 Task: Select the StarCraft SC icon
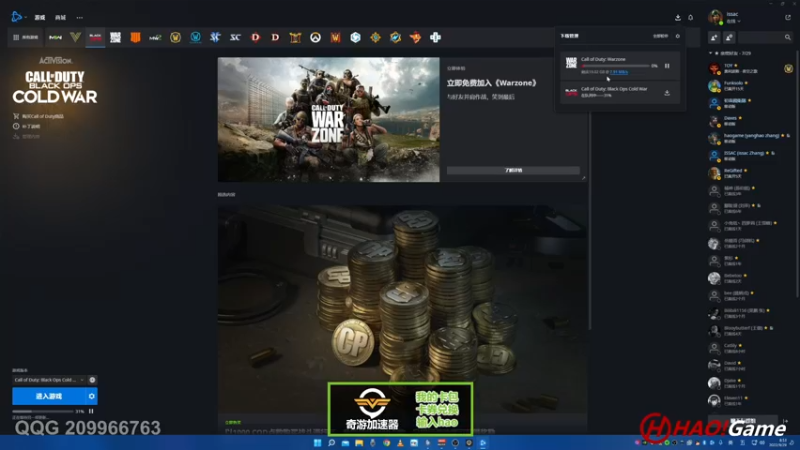point(235,37)
